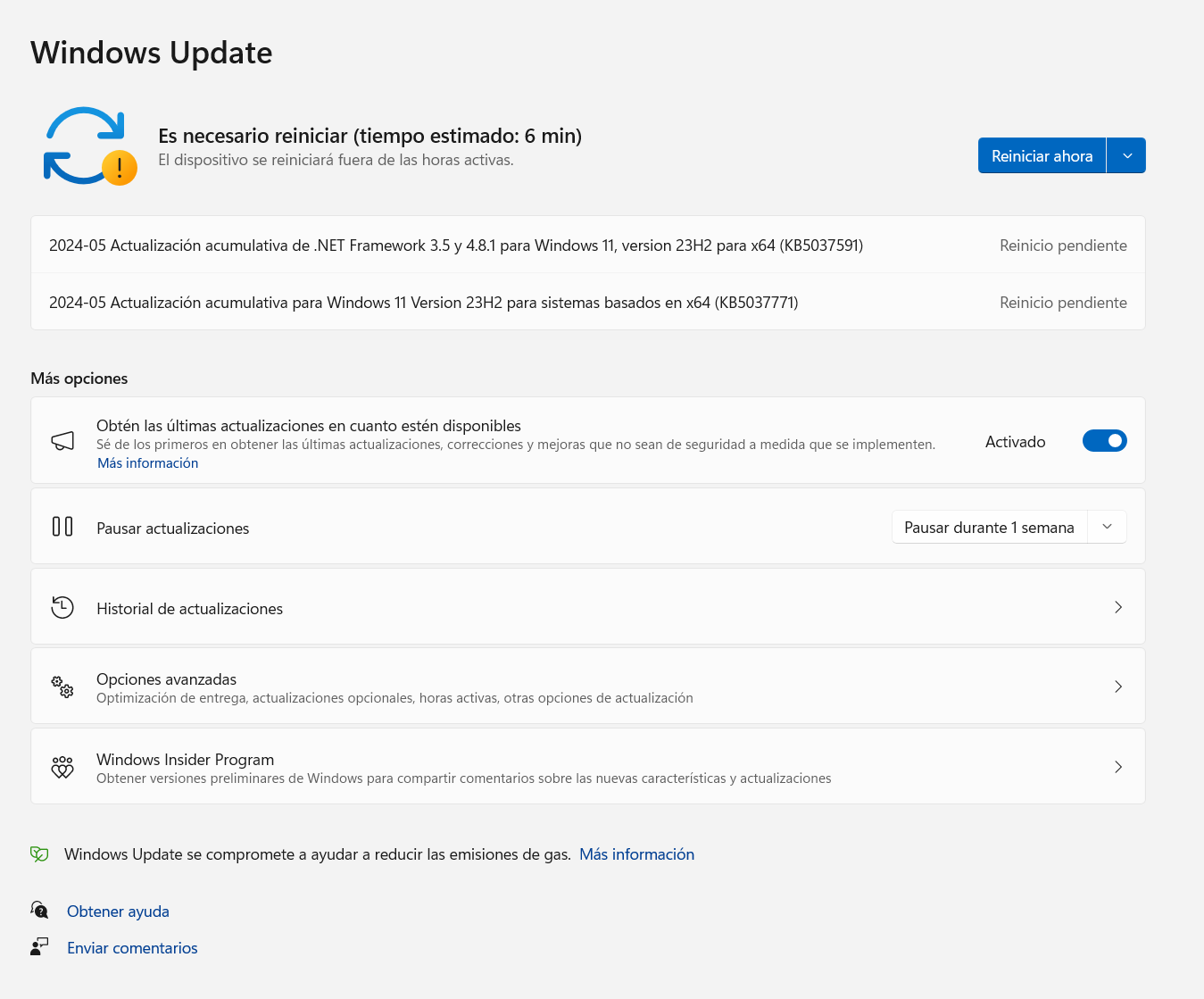Click the Windows Update sync status icon
1204x999 pixels.
click(x=88, y=146)
